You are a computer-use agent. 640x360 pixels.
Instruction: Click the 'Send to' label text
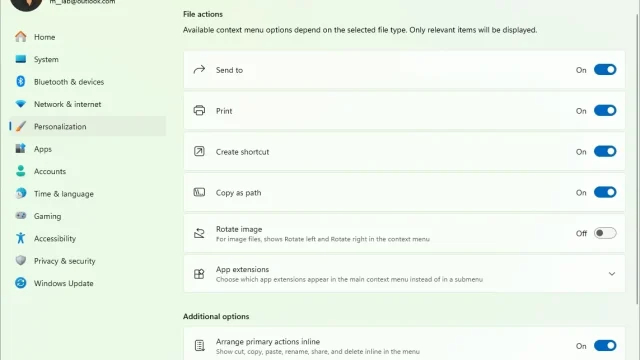click(x=229, y=70)
